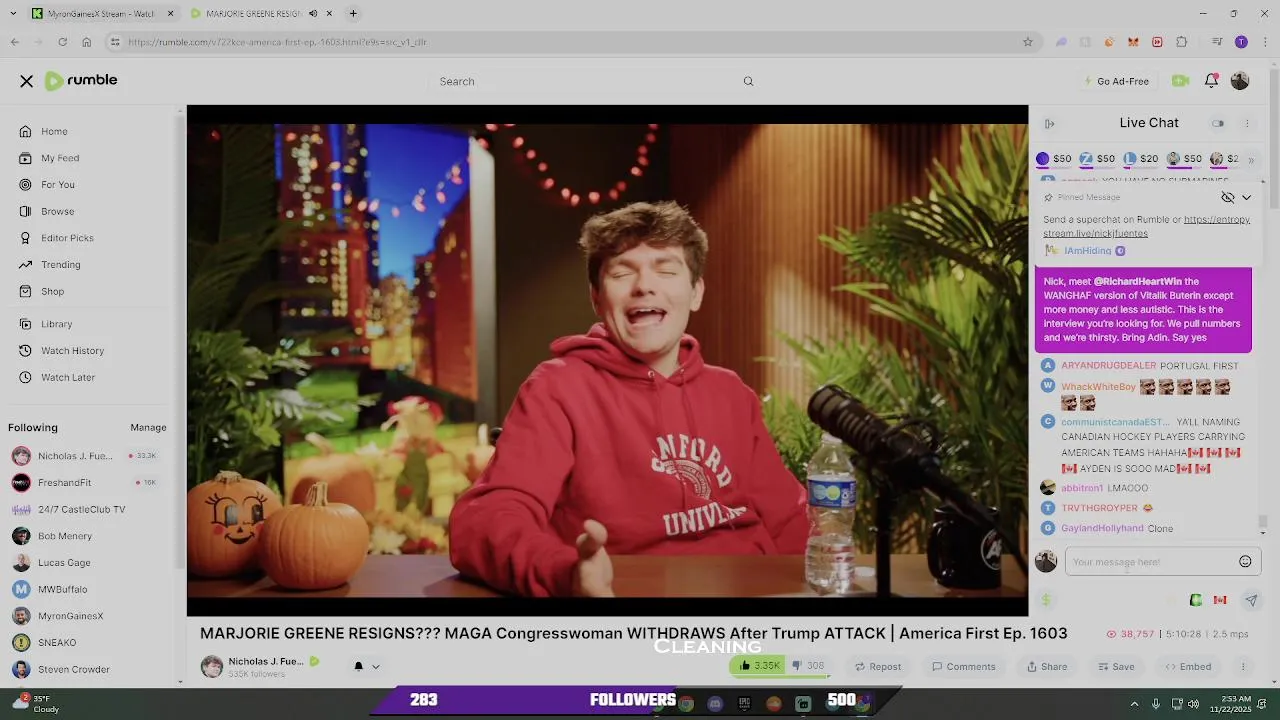The width and height of the screenshot is (1280, 720).
Task: Click the green emote icon below chat
Action: tap(1195, 600)
